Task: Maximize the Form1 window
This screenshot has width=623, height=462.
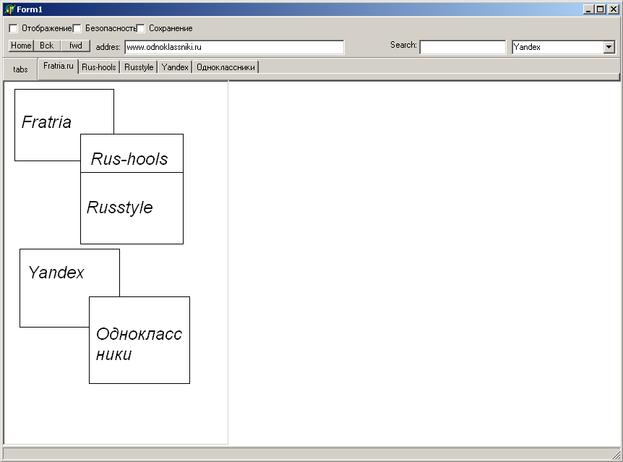Action: click(600, 9)
